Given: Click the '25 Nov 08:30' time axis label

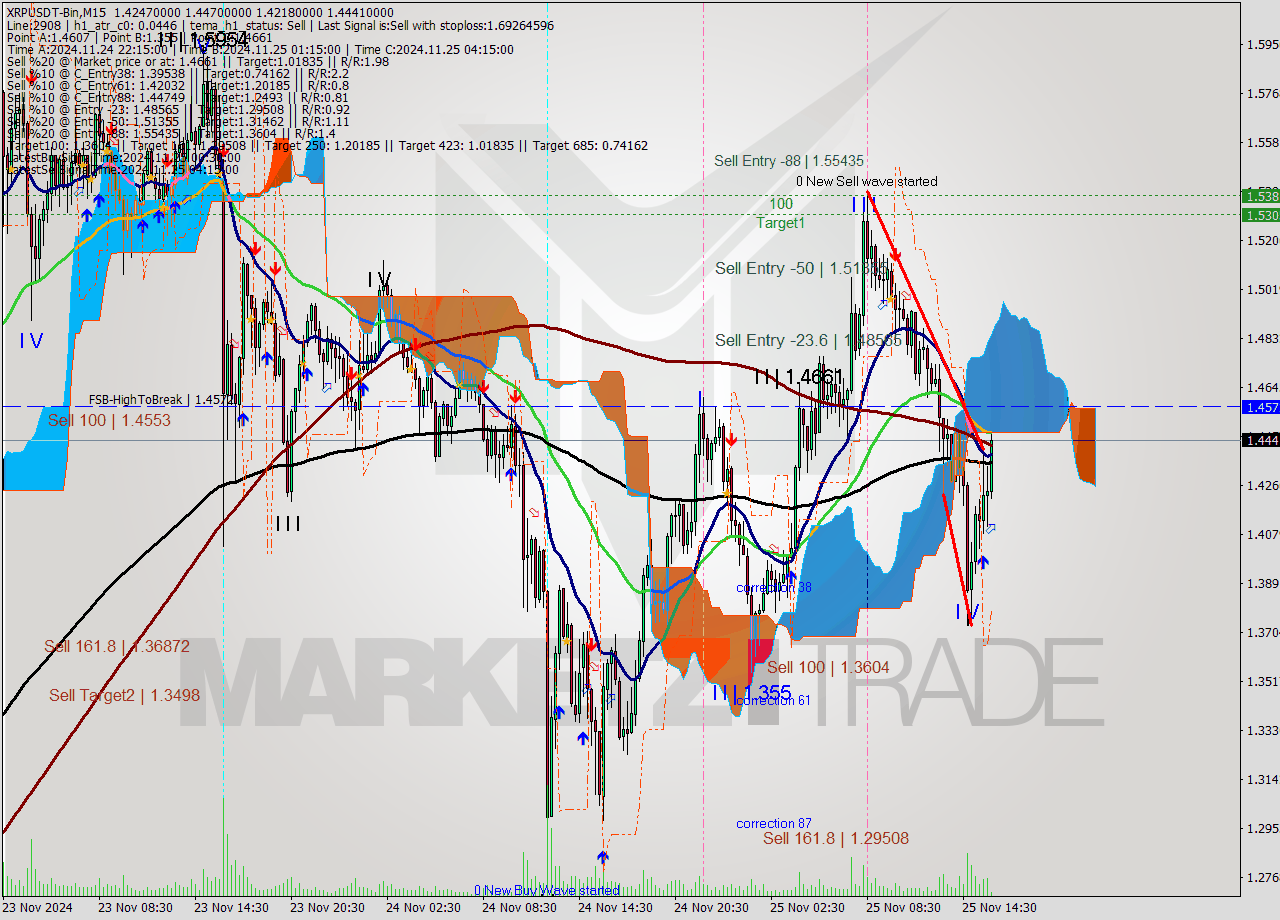Looking at the screenshot, I should coord(903,908).
